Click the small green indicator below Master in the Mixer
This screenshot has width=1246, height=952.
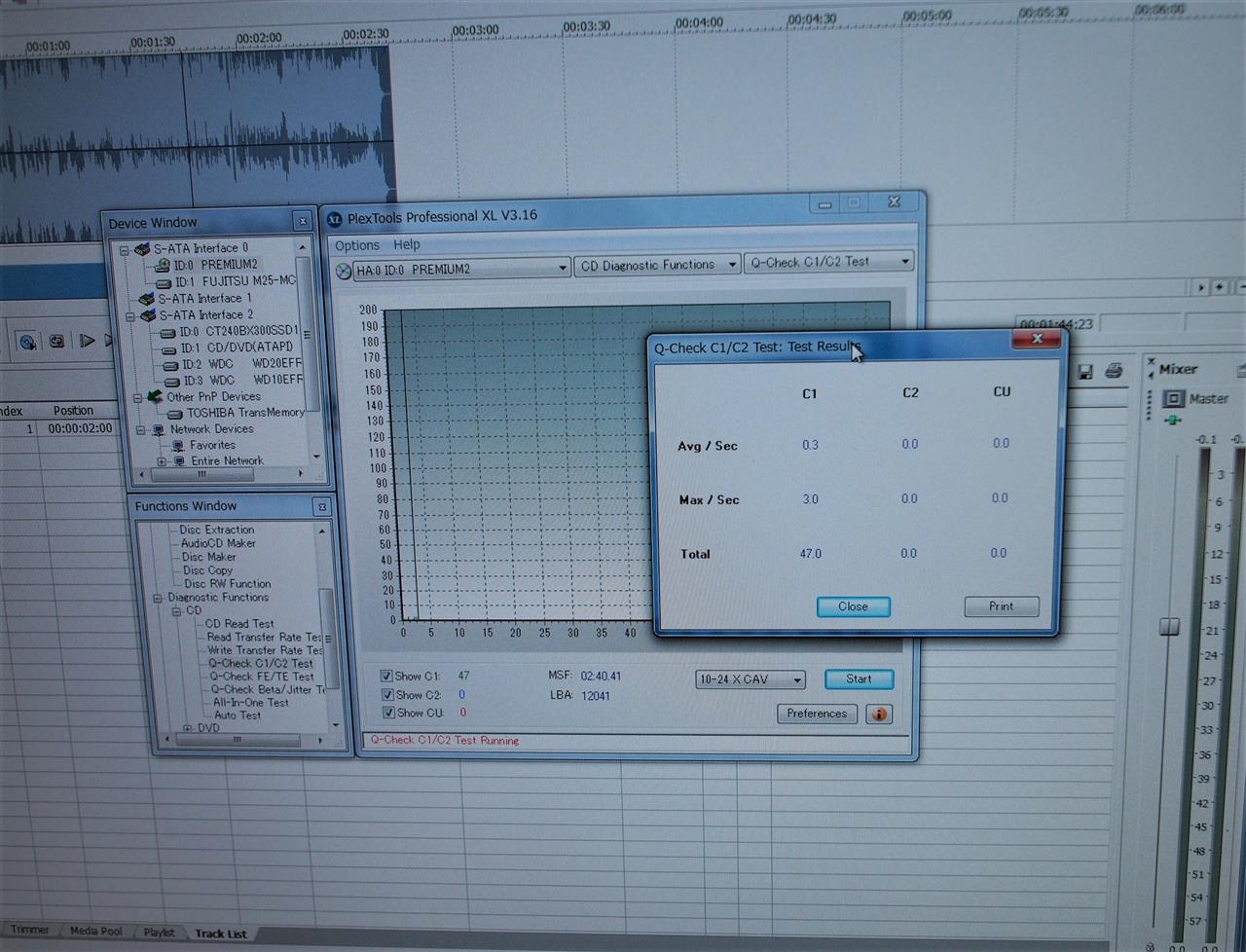point(1173,420)
